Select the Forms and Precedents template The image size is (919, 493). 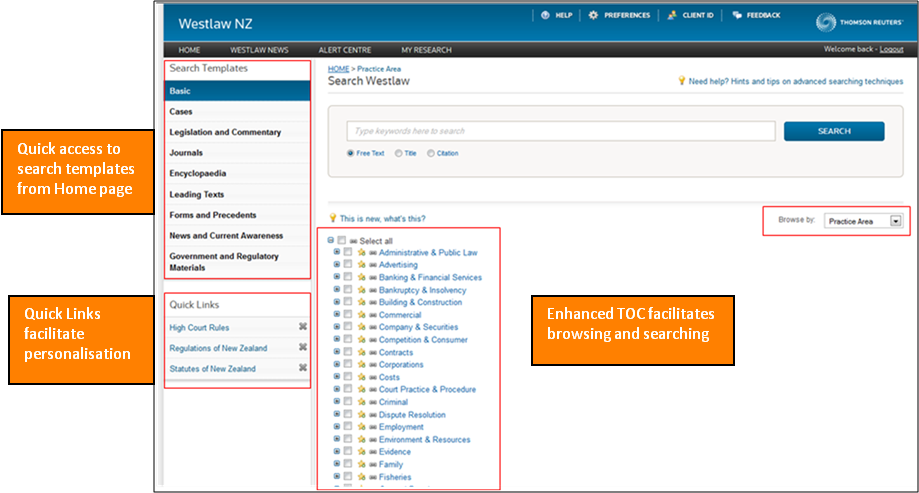(x=237, y=215)
